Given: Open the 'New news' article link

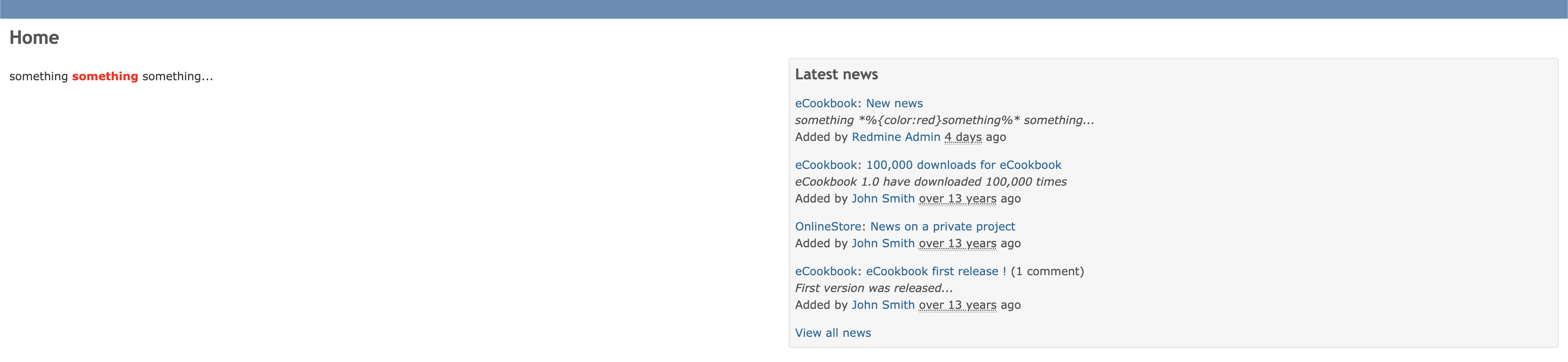Looking at the screenshot, I should pos(894,104).
